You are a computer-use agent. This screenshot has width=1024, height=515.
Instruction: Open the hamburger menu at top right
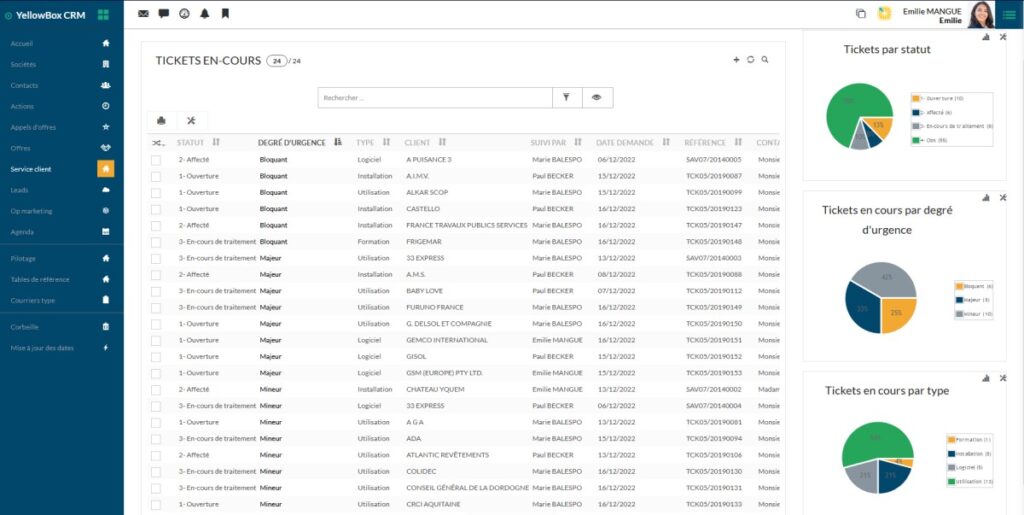[x=1006, y=14]
